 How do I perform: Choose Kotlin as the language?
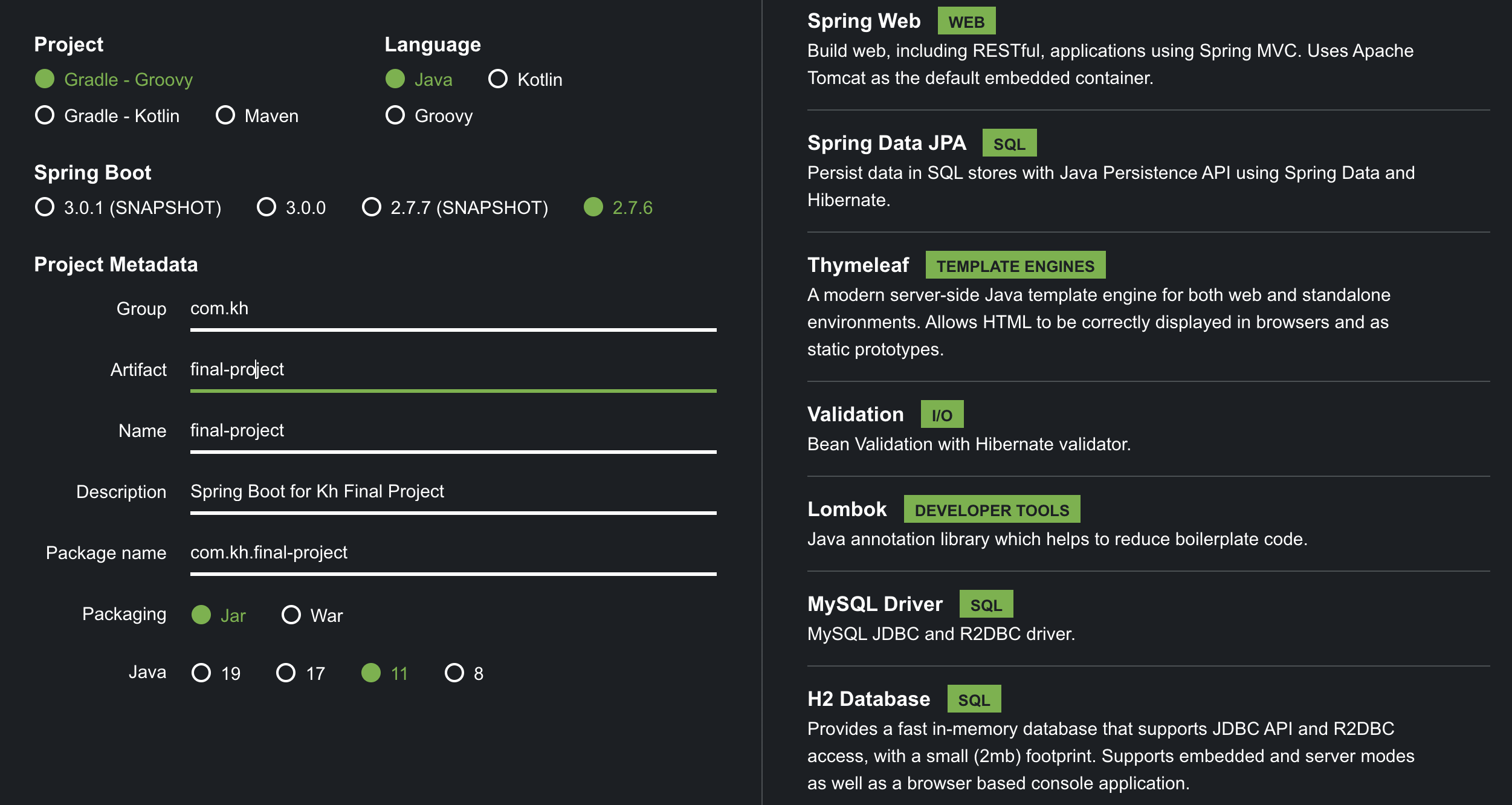click(497, 79)
